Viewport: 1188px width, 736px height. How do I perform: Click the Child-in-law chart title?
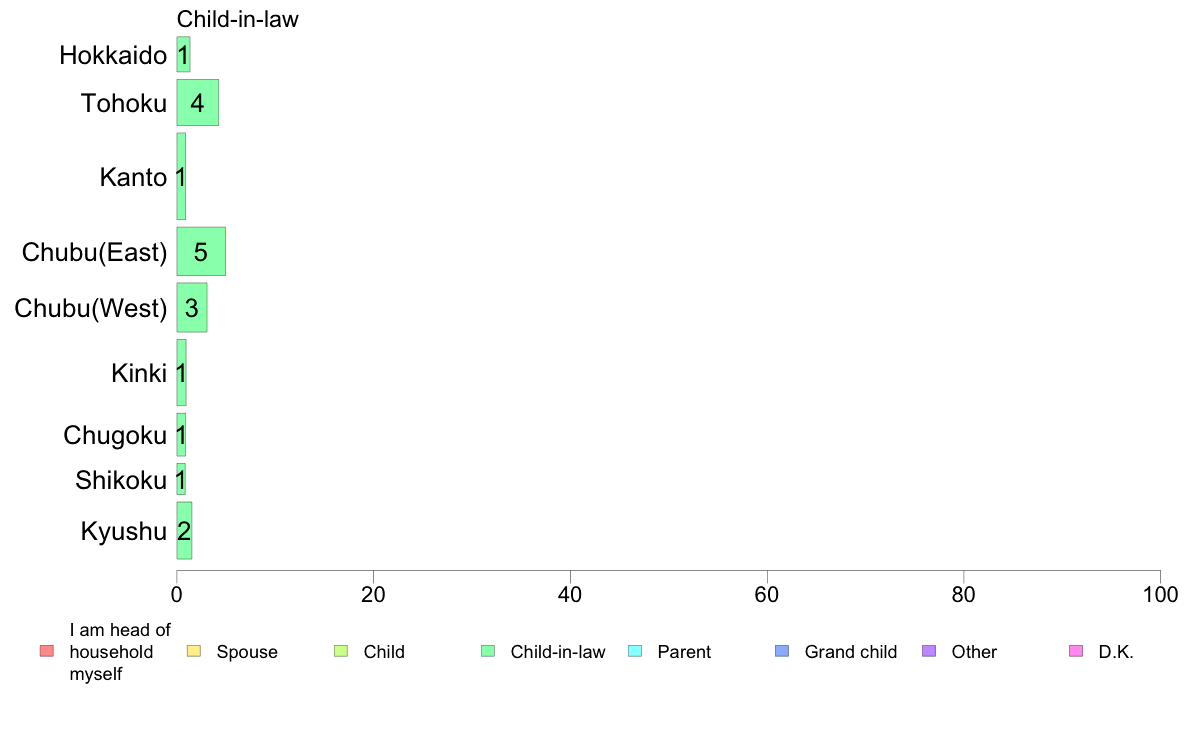pyautogui.click(x=238, y=19)
